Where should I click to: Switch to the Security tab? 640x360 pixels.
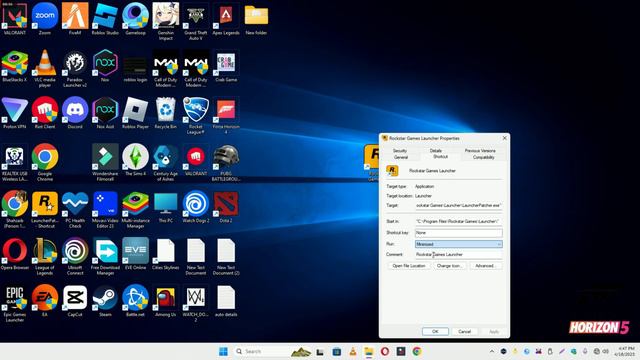[x=400, y=151]
